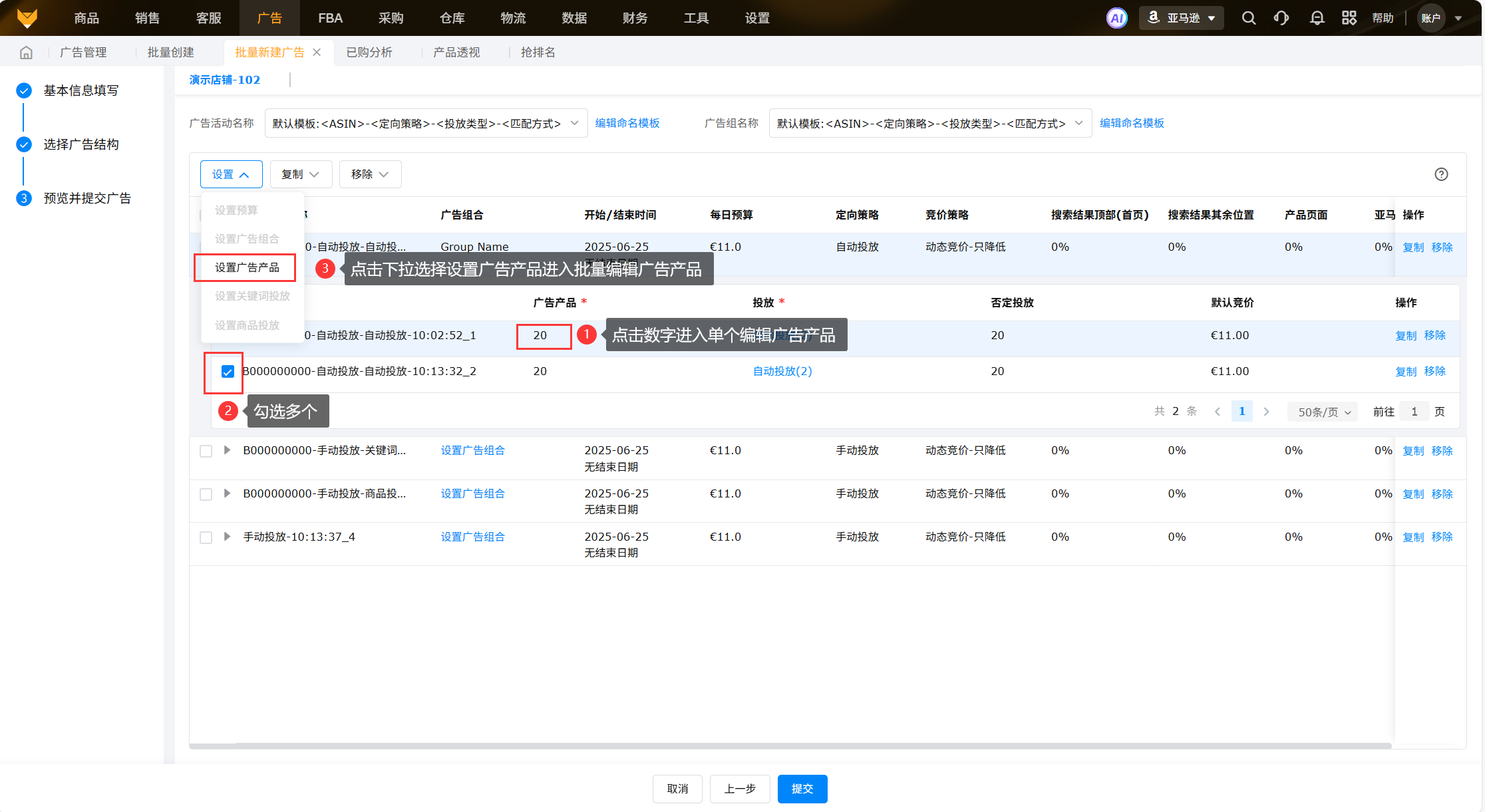This screenshot has height=812, width=1485.
Task: Click the help question mark icon
Action: (1441, 174)
